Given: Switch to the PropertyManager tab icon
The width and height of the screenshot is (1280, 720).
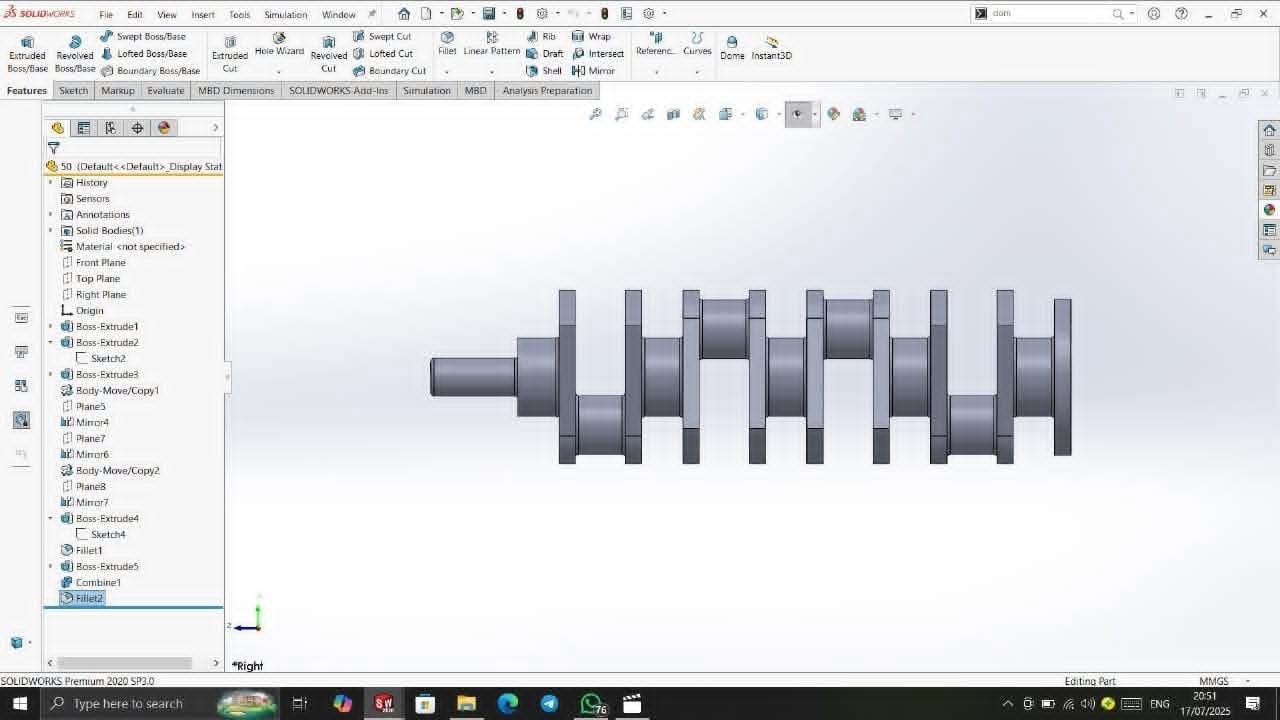Looking at the screenshot, I should (x=84, y=128).
